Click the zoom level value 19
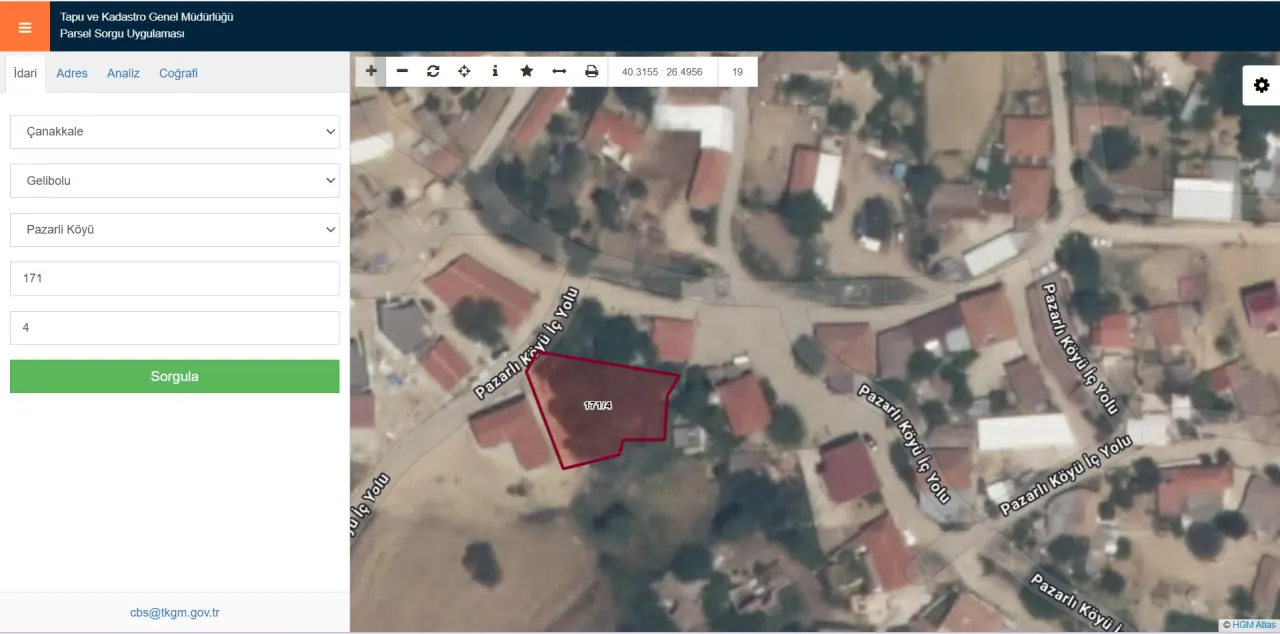Screen dimensions: 1280x634 click(737, 72)
